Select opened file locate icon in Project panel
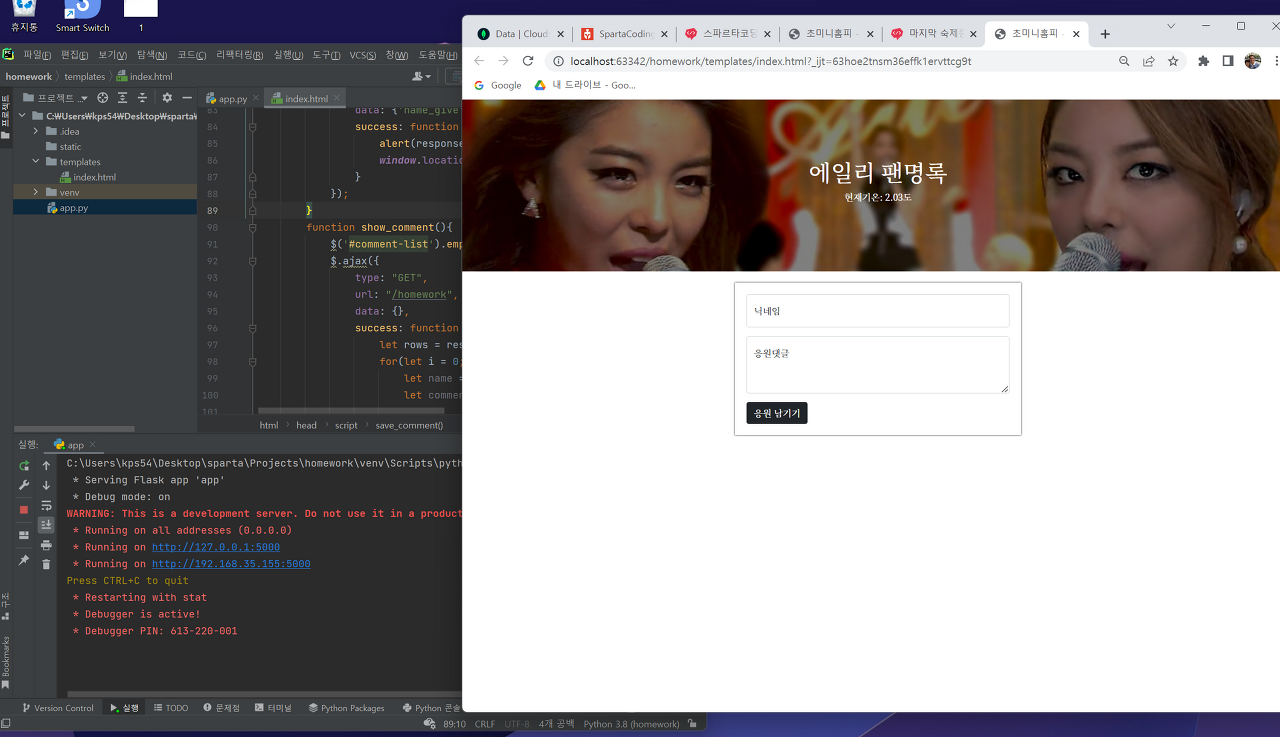 (103, 98)
